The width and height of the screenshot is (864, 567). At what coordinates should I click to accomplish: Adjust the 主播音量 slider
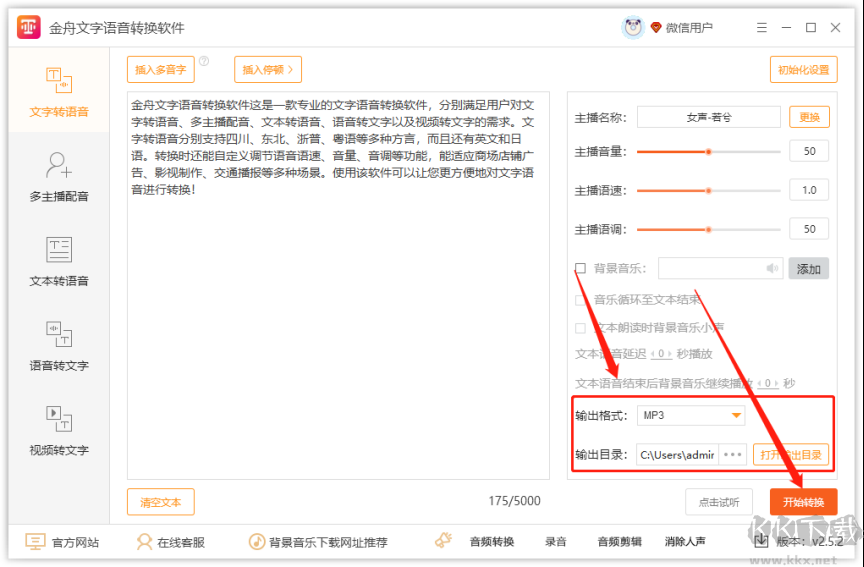point(709,152)
